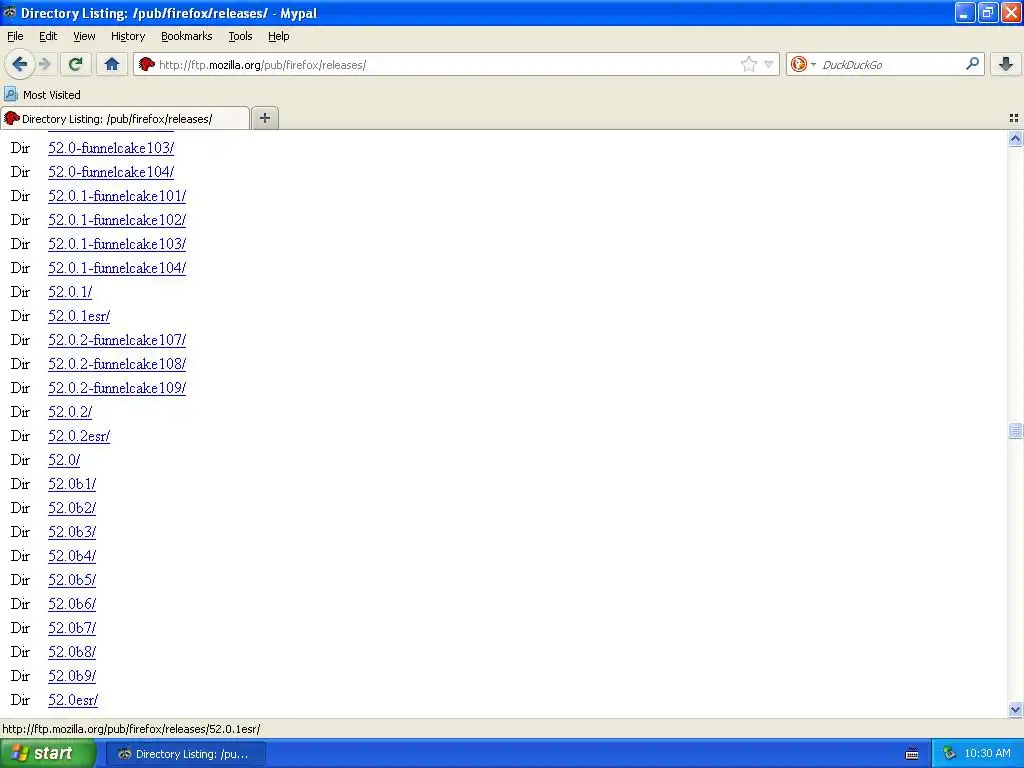Open the 52.0b6/ directory link

pos(72,604)
